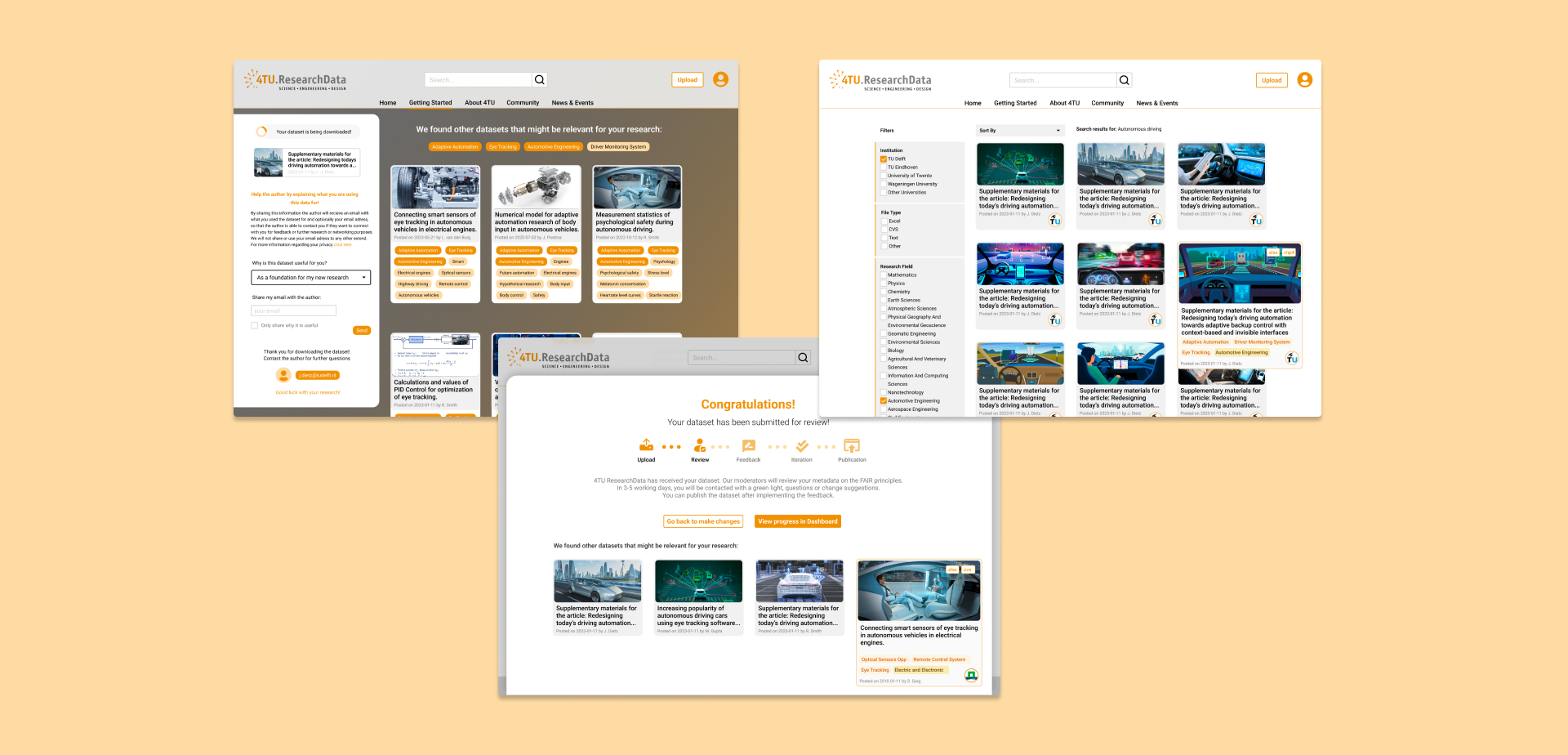Click the 'Remote Control System' tag

tap(939, 659)
